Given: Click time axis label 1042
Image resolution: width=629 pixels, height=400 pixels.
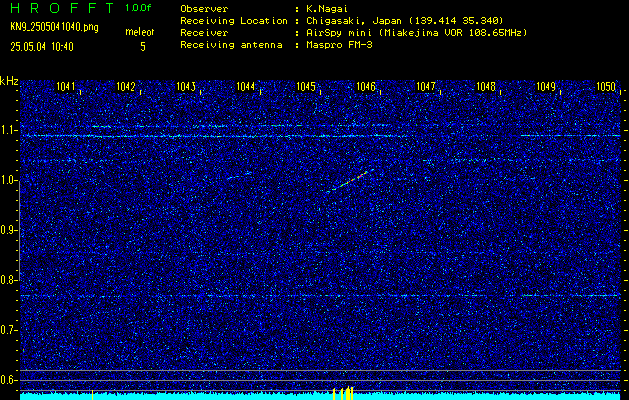Looking at the screenshot, I should 126,87.
